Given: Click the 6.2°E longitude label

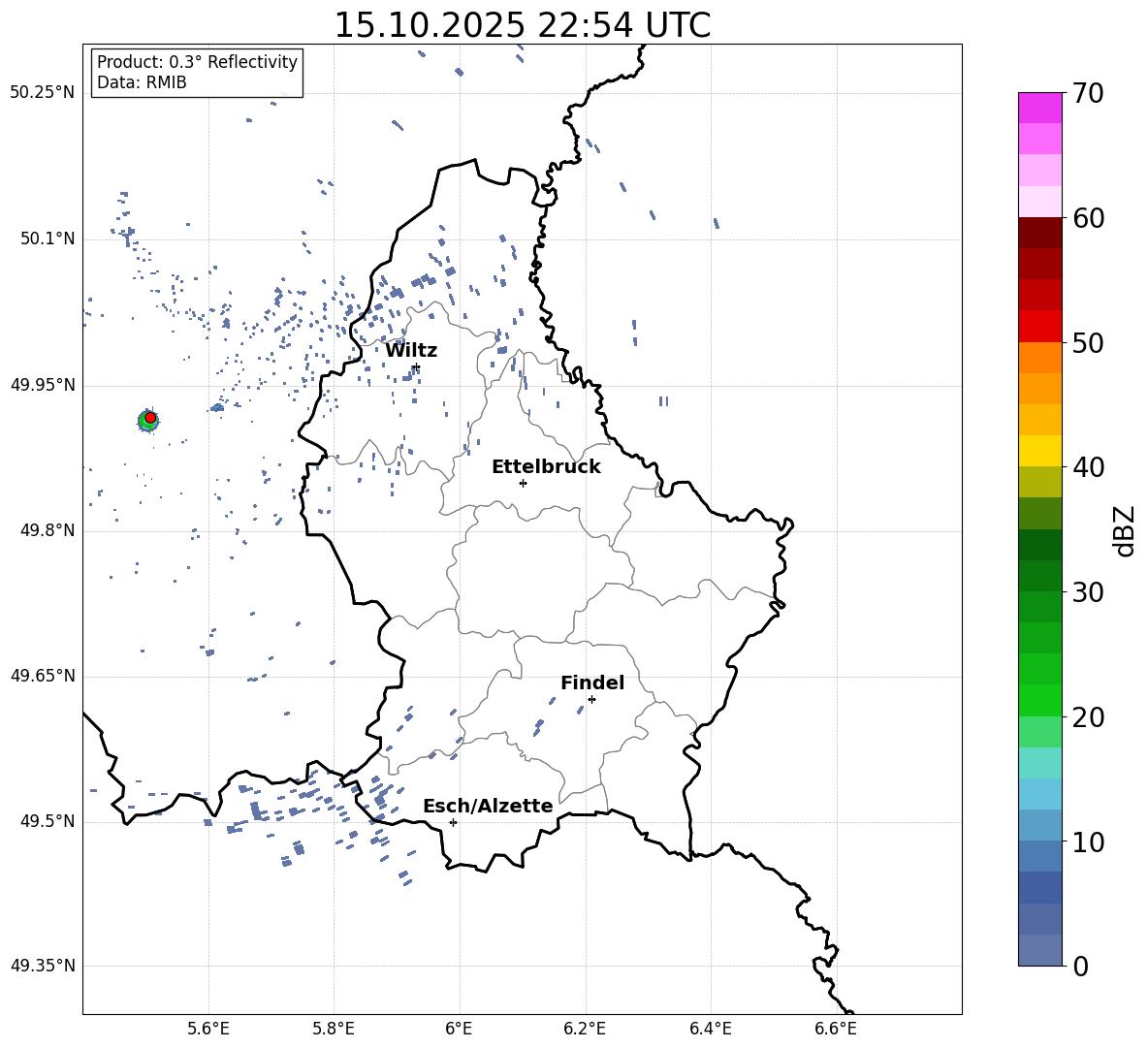Looking at the screenshot, I should (x=585, y=1030).
